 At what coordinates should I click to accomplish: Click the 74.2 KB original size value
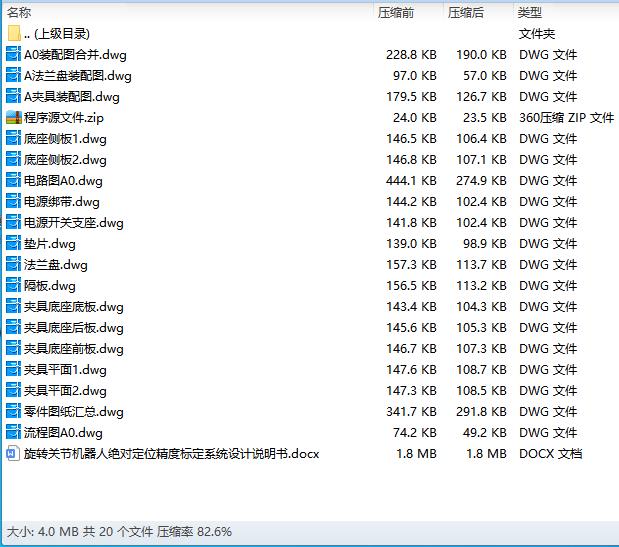[415, 432]
